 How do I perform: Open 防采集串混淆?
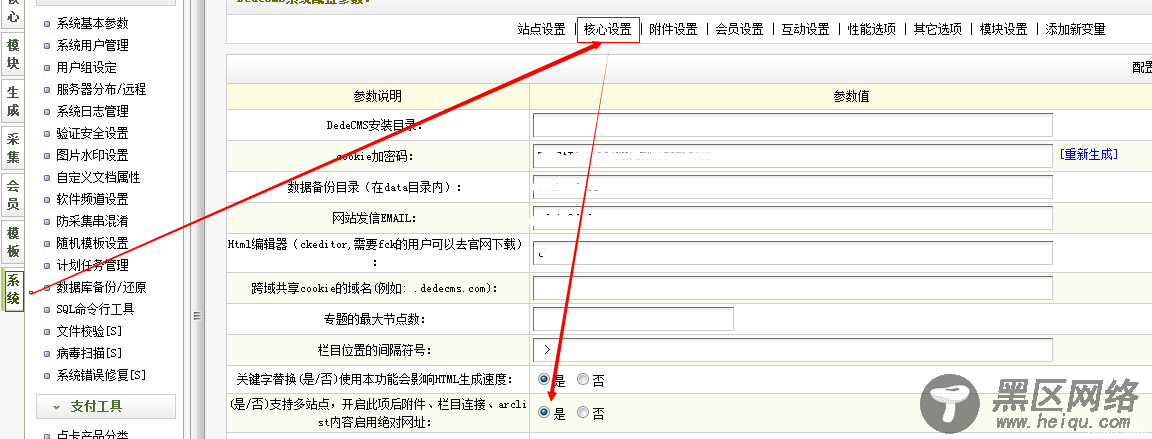coord(92,222)
